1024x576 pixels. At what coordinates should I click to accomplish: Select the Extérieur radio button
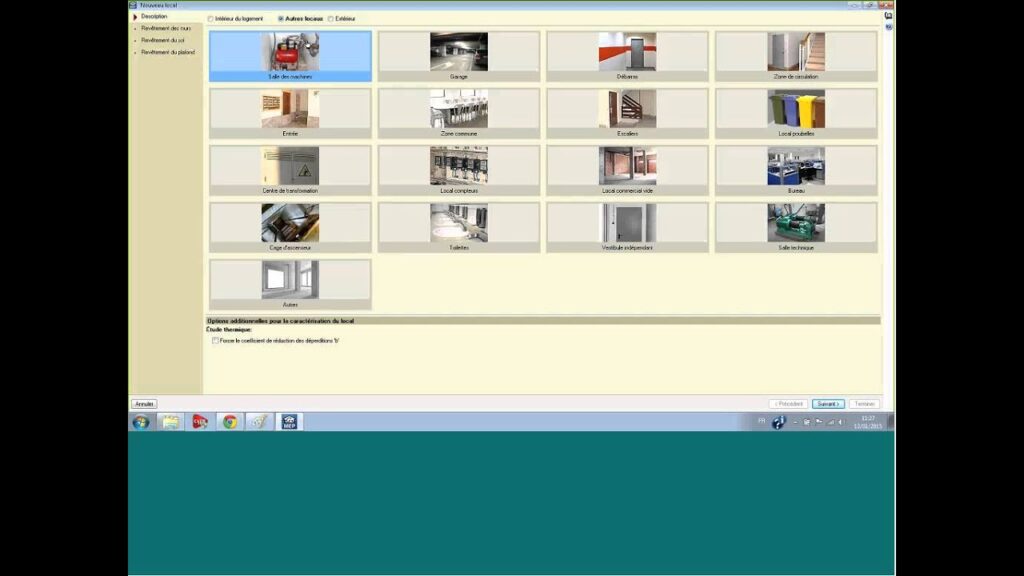point(331,18)
